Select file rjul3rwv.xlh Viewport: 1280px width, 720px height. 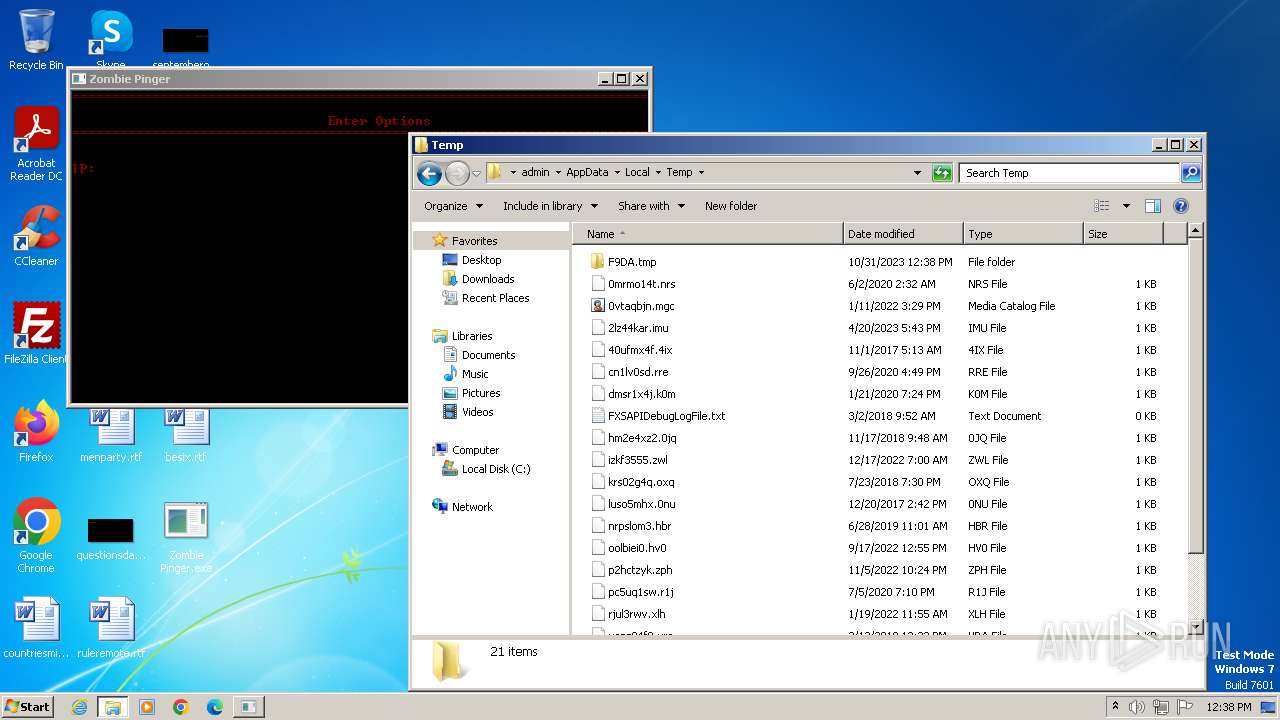pos(636,614)
